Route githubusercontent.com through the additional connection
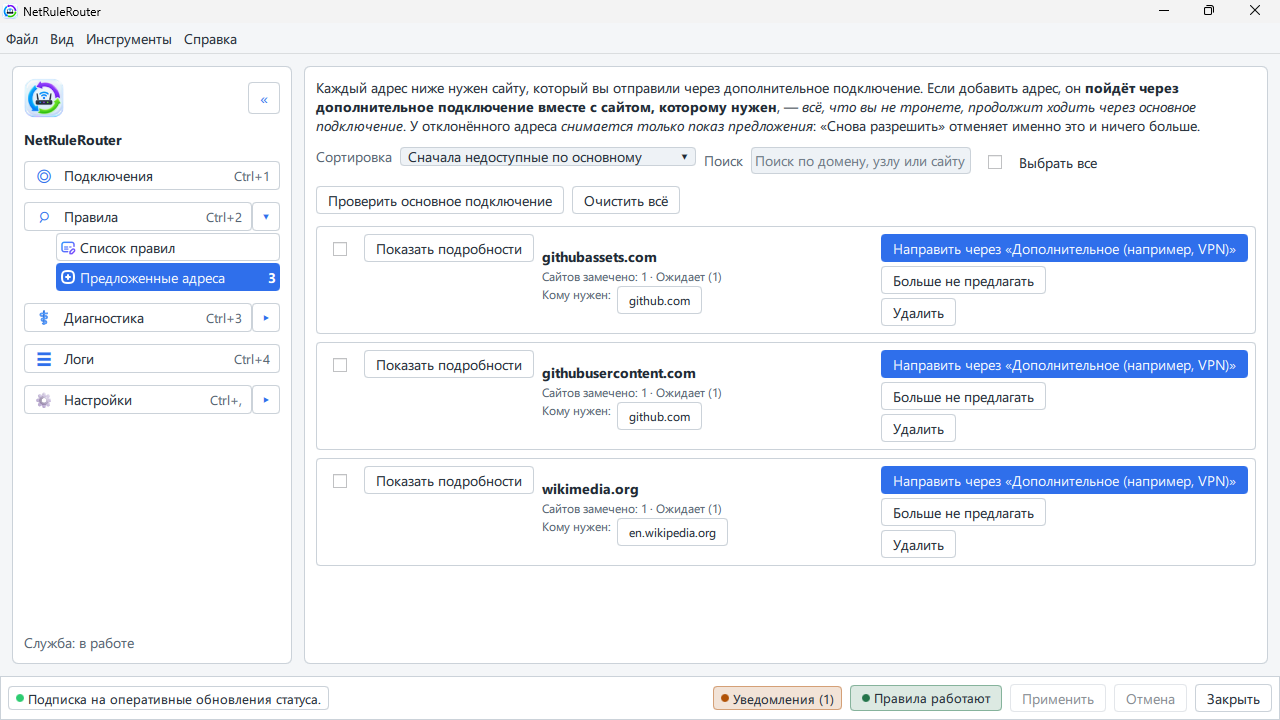 [x=1064, y=365]
